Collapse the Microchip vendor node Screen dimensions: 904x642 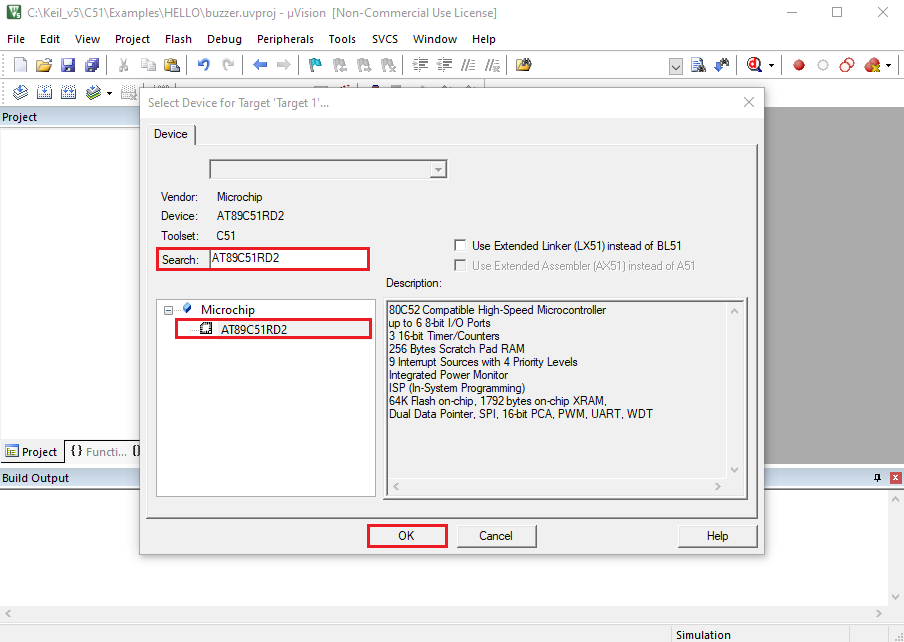166,309
